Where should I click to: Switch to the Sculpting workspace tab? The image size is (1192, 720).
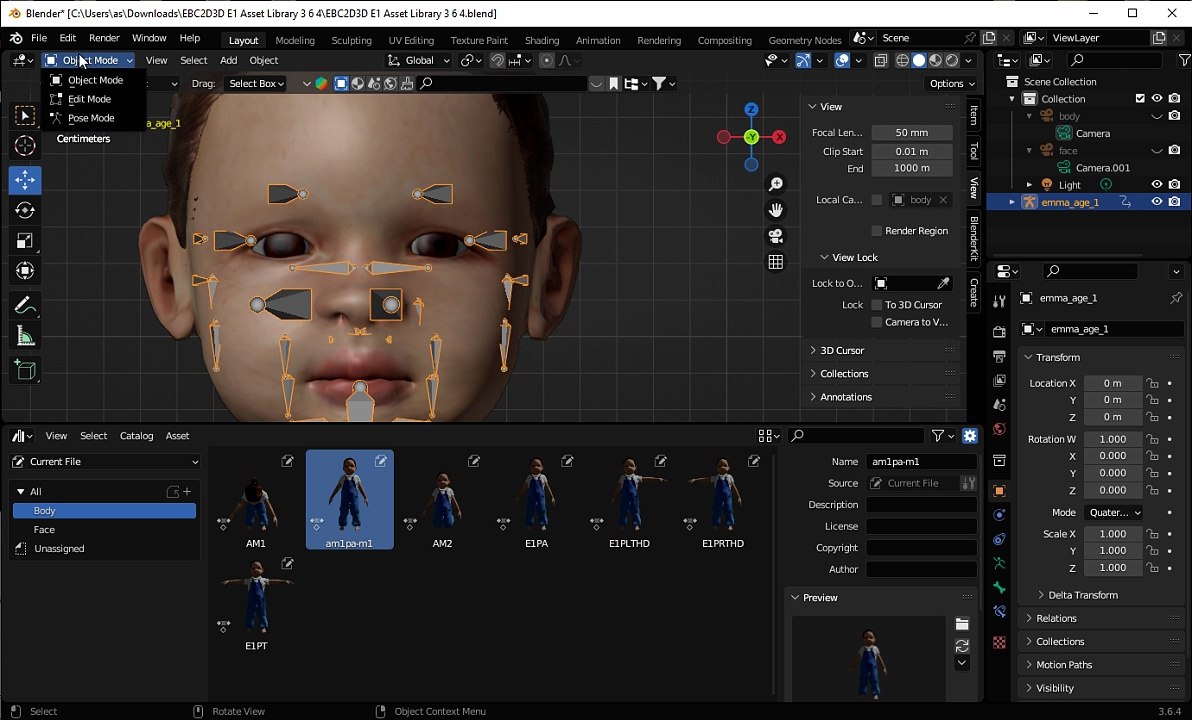click(x=351, y=40)
